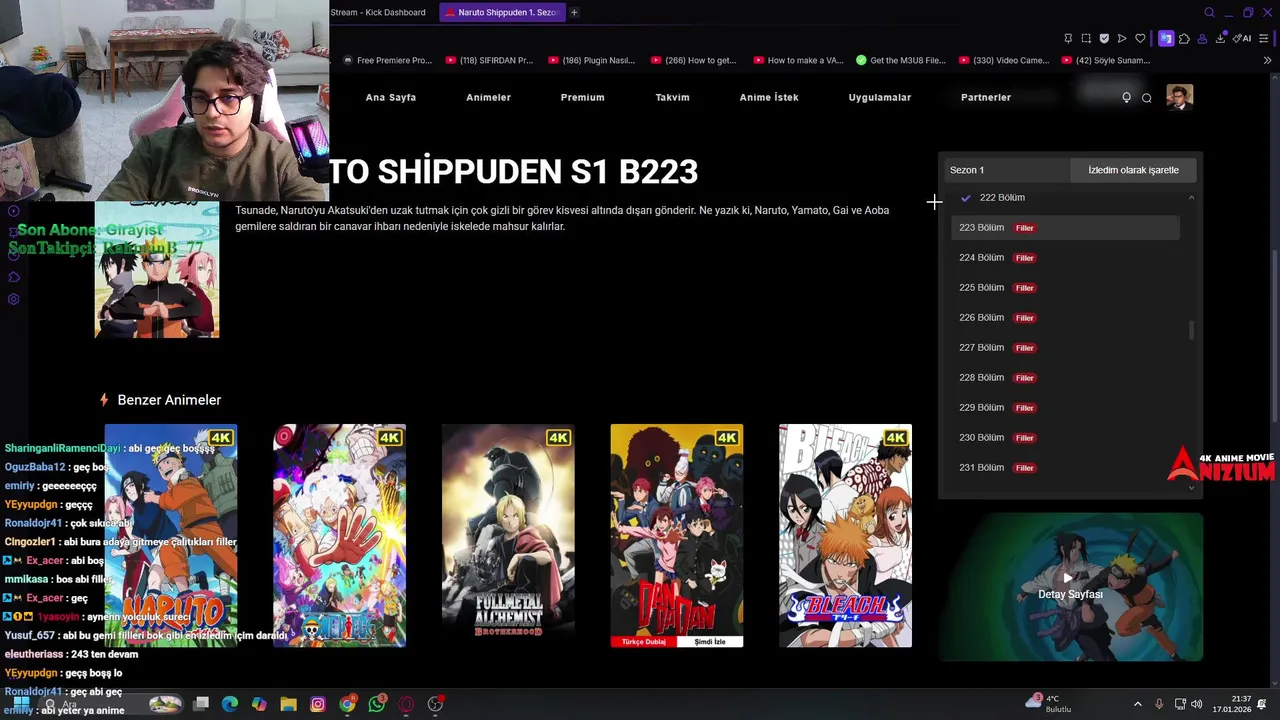1280x720 pixels.
Task: Click the send/flow arrow icon in toolbar
Action: [1122, 38]
